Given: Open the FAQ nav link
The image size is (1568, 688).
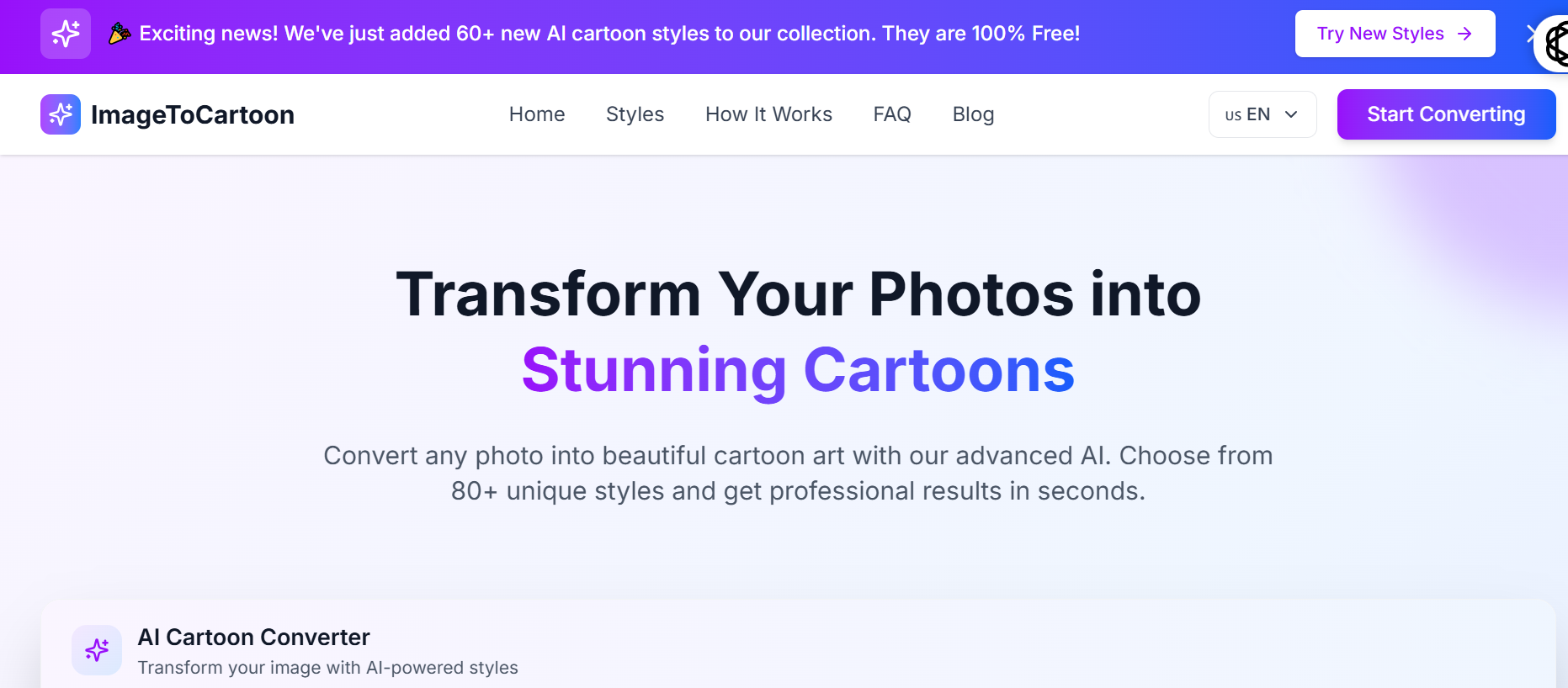Looking at the screenshot, I should coord(892,114).
